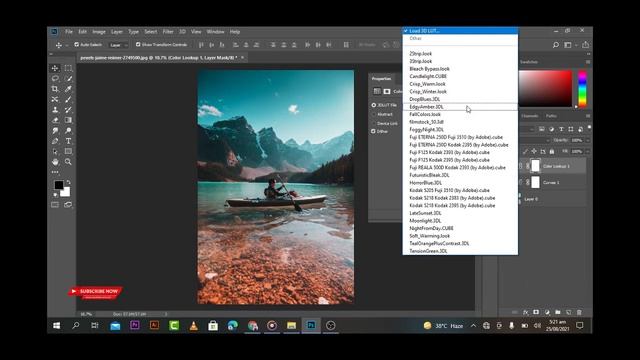Toggle the Dither checkbox
640x360 pixels.
pos(373,131)
